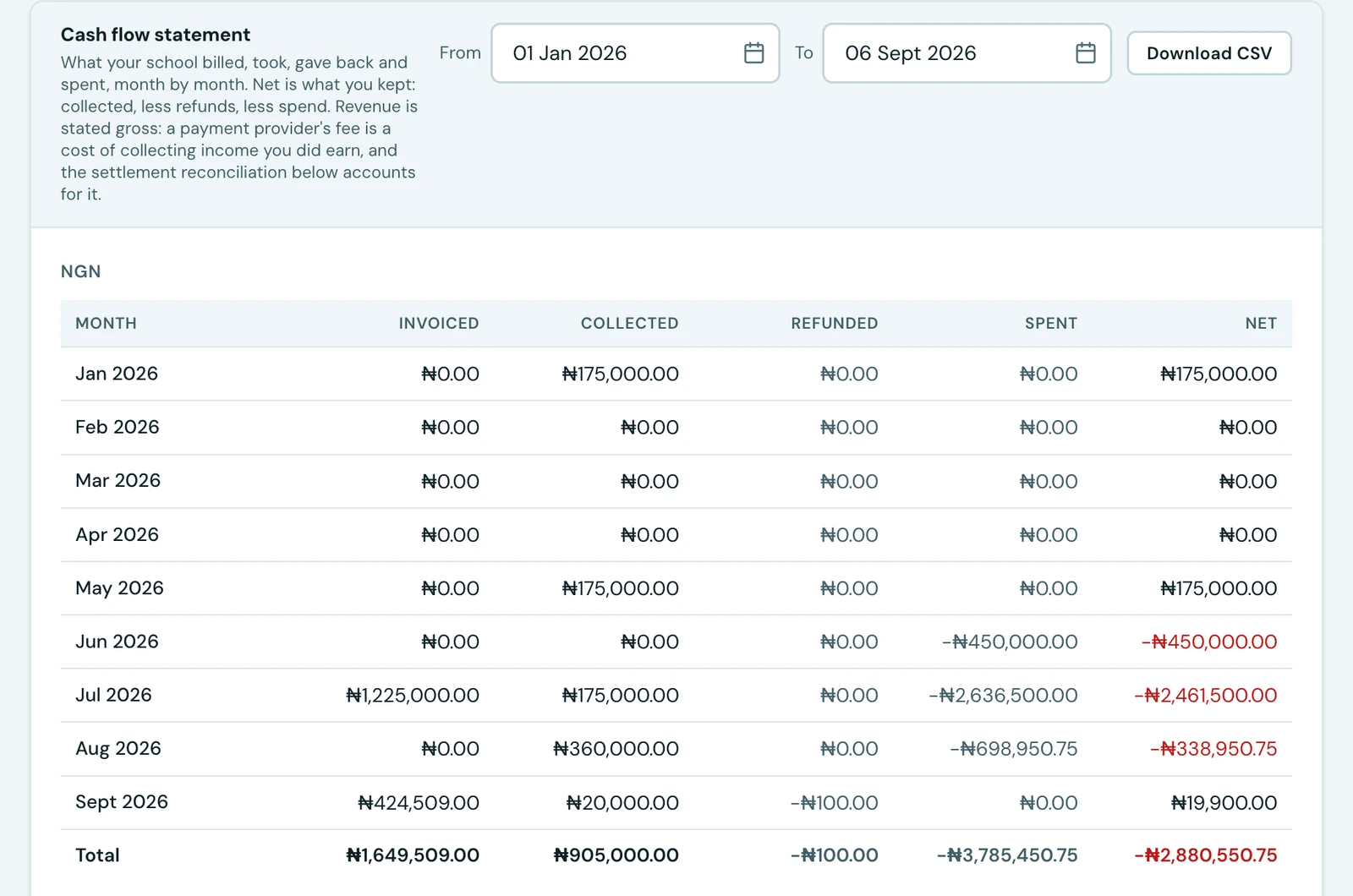This screenshot has width=1353, height=896.
Task: Select the INVOICED column header
Action: [x=438, y=323]
